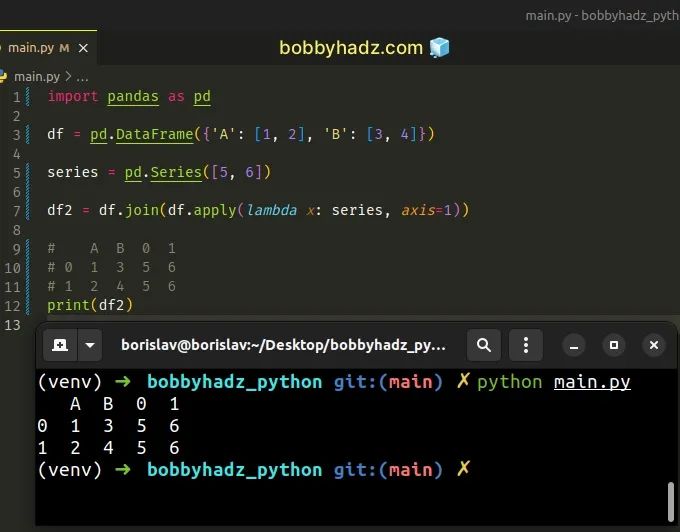Click the ice cube emoji beside bobbyhadz.com

click(x=440, y=47)
